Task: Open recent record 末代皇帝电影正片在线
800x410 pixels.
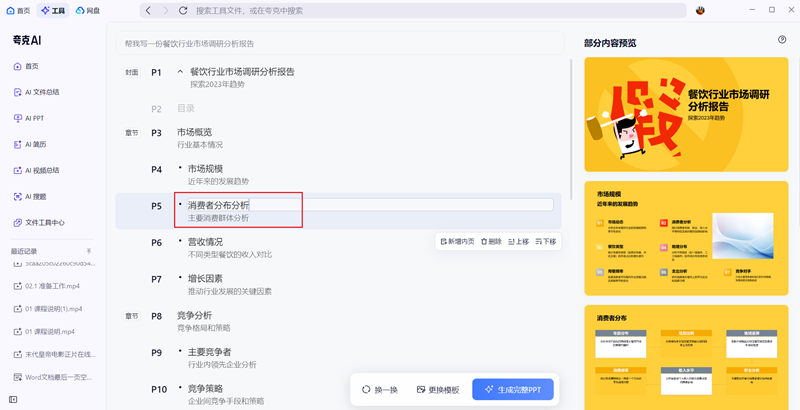Action: (53, 354)
